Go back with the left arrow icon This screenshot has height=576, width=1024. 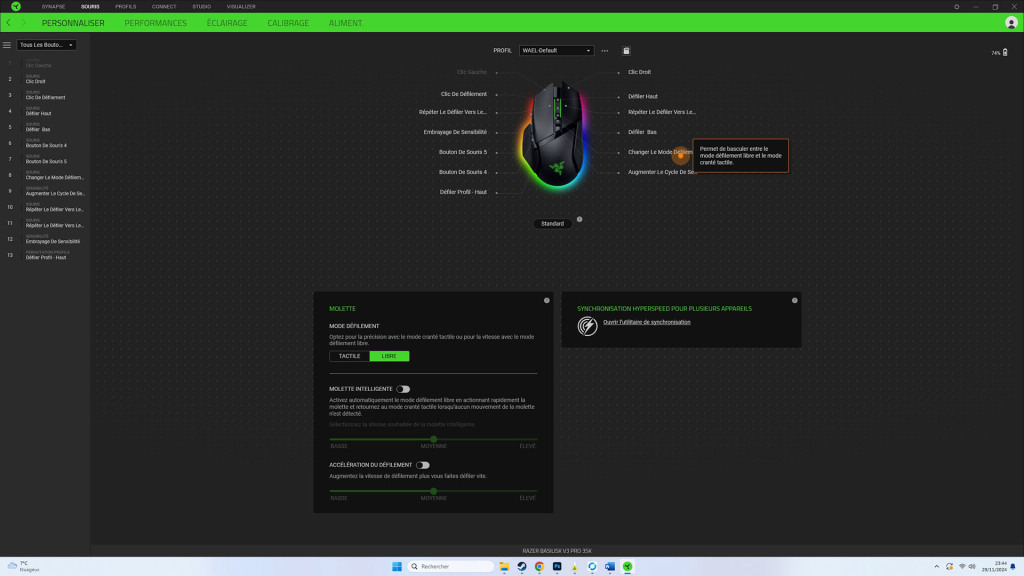[8, 23]
